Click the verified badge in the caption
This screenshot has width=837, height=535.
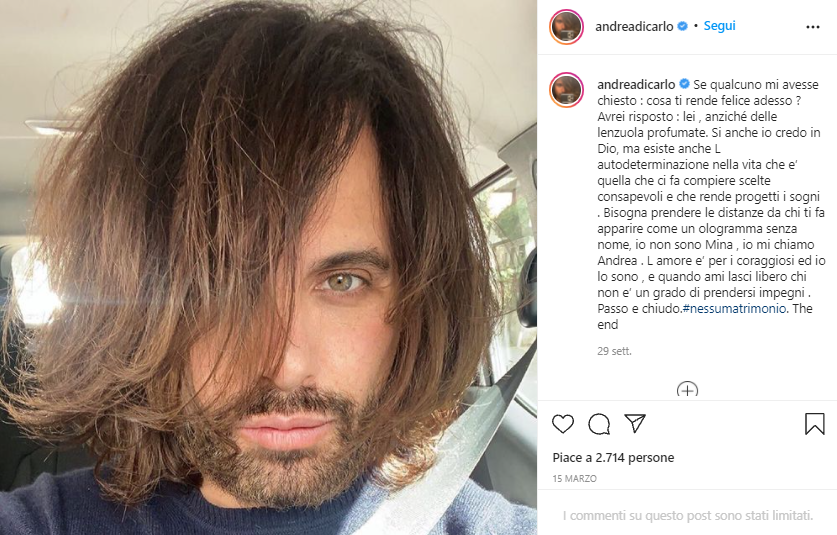684,84
